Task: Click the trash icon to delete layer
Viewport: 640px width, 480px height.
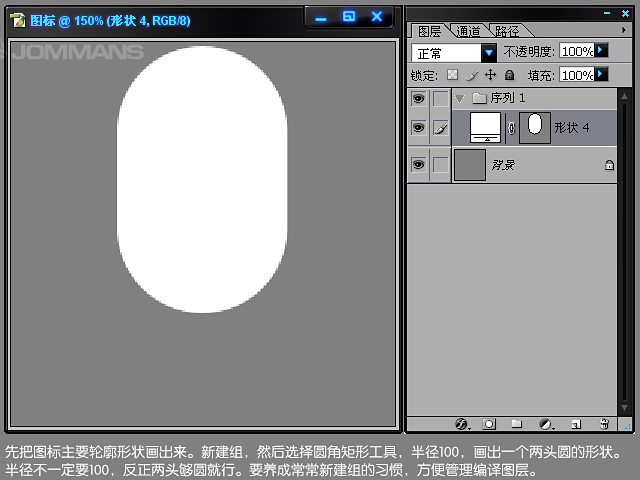Action: 604,424
